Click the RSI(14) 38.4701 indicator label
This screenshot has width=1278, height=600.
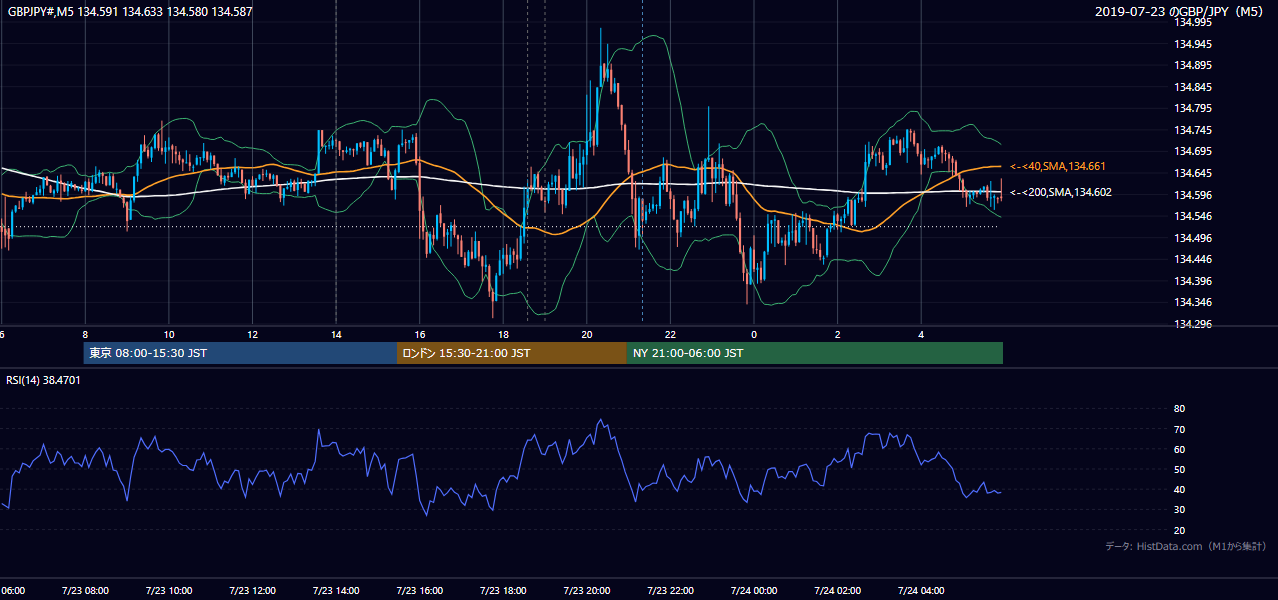(44, 380)
